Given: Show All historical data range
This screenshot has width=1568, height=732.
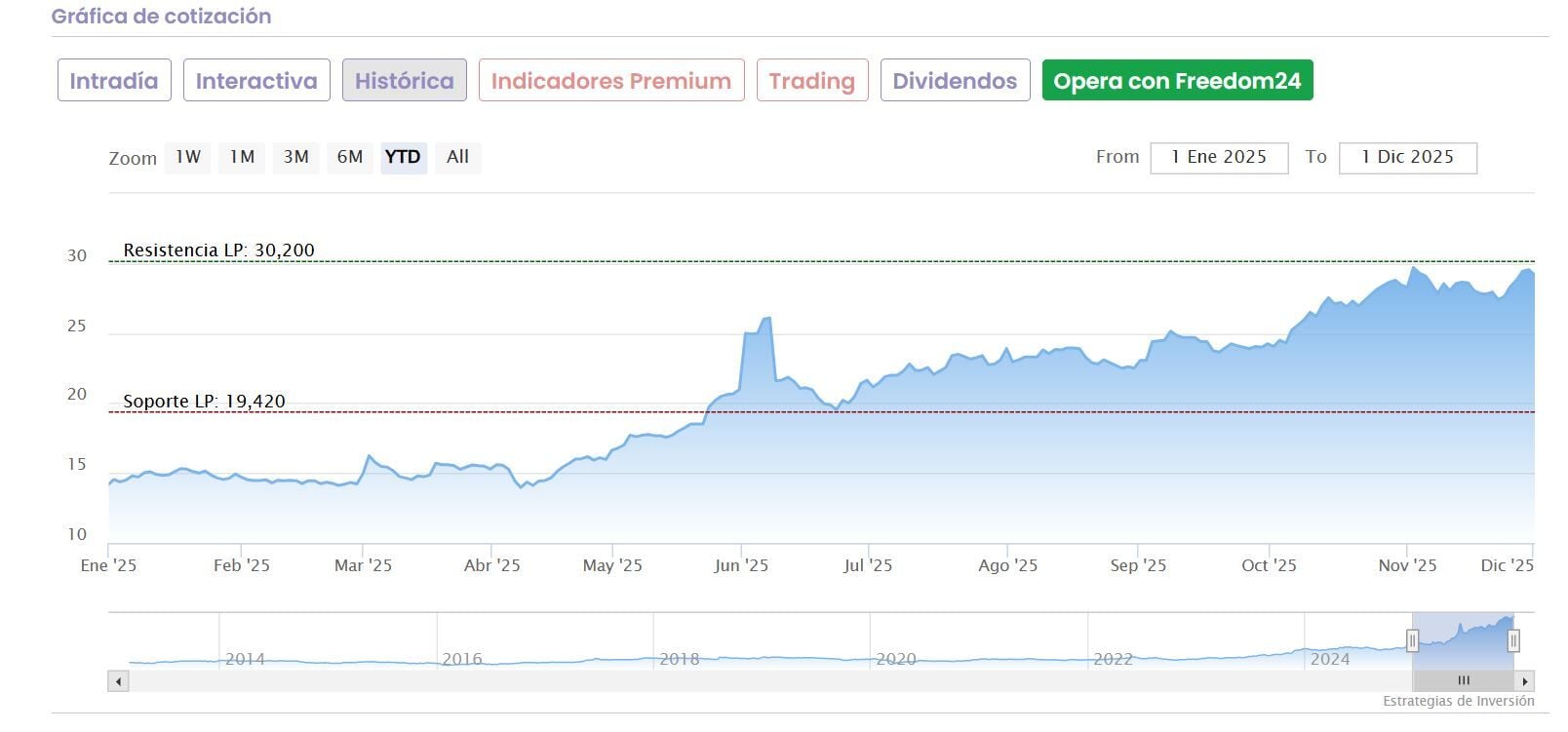Looking at the screenshot, I should tap(457, 157).
